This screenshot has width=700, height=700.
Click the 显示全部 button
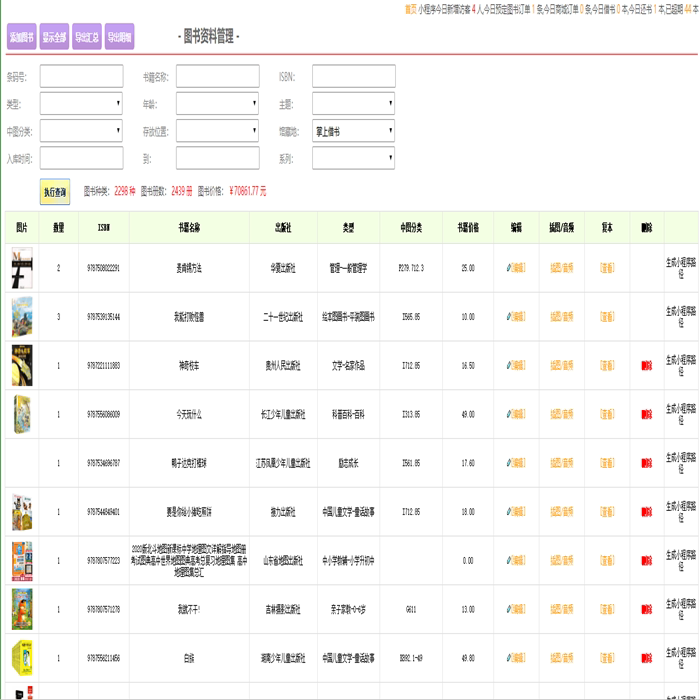54,37
